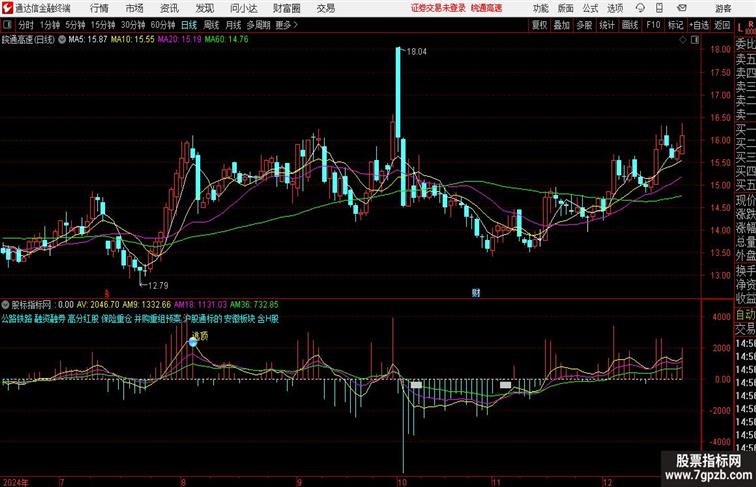Click the MA5: 15.87 value label
756x487 pixels.
pyautogui.click(x=88, y=40)
